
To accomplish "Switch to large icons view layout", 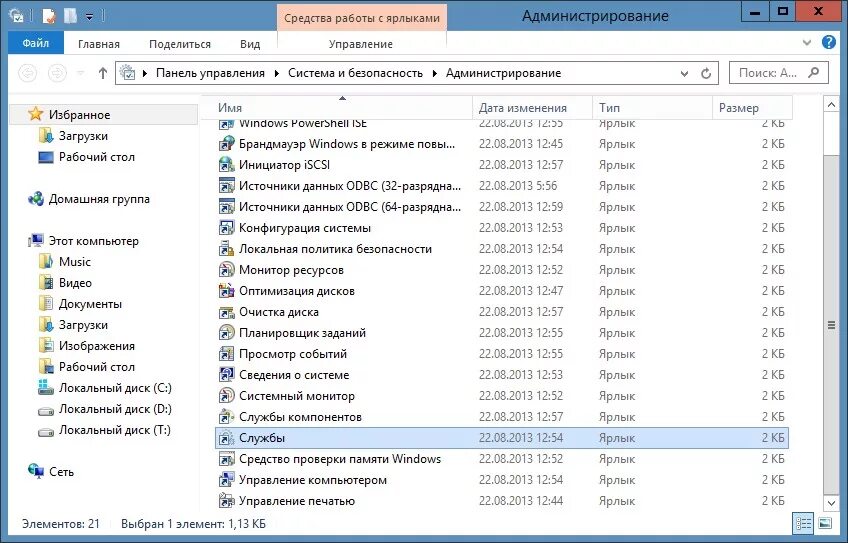I will (825, 524).
